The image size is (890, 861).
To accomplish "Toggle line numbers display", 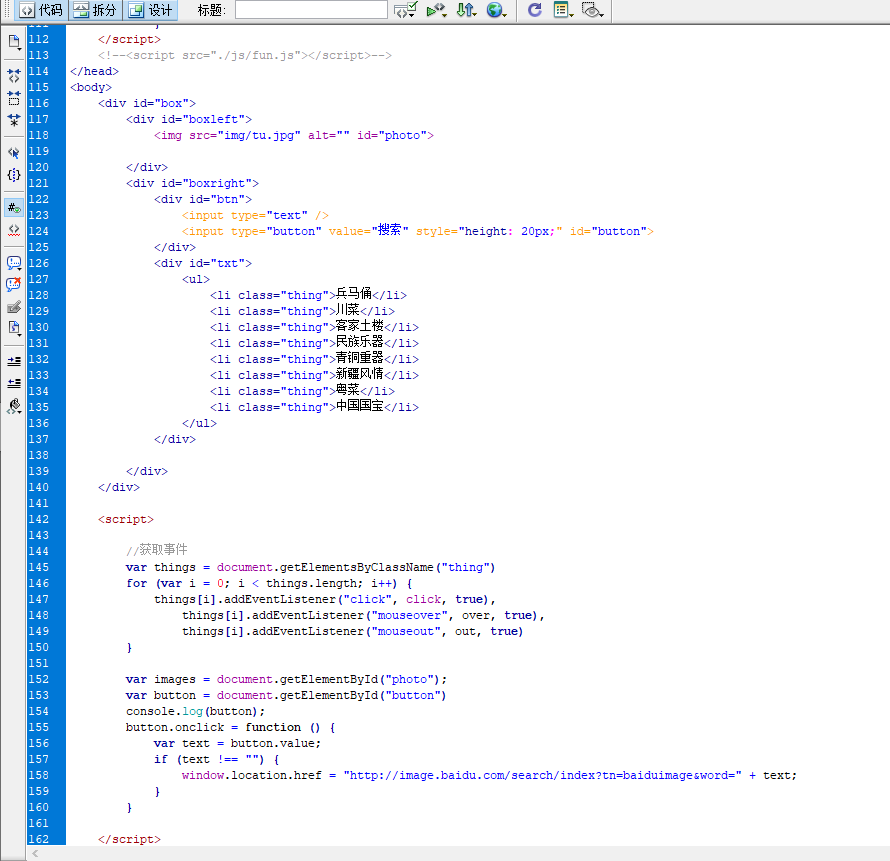I will 14,208.
